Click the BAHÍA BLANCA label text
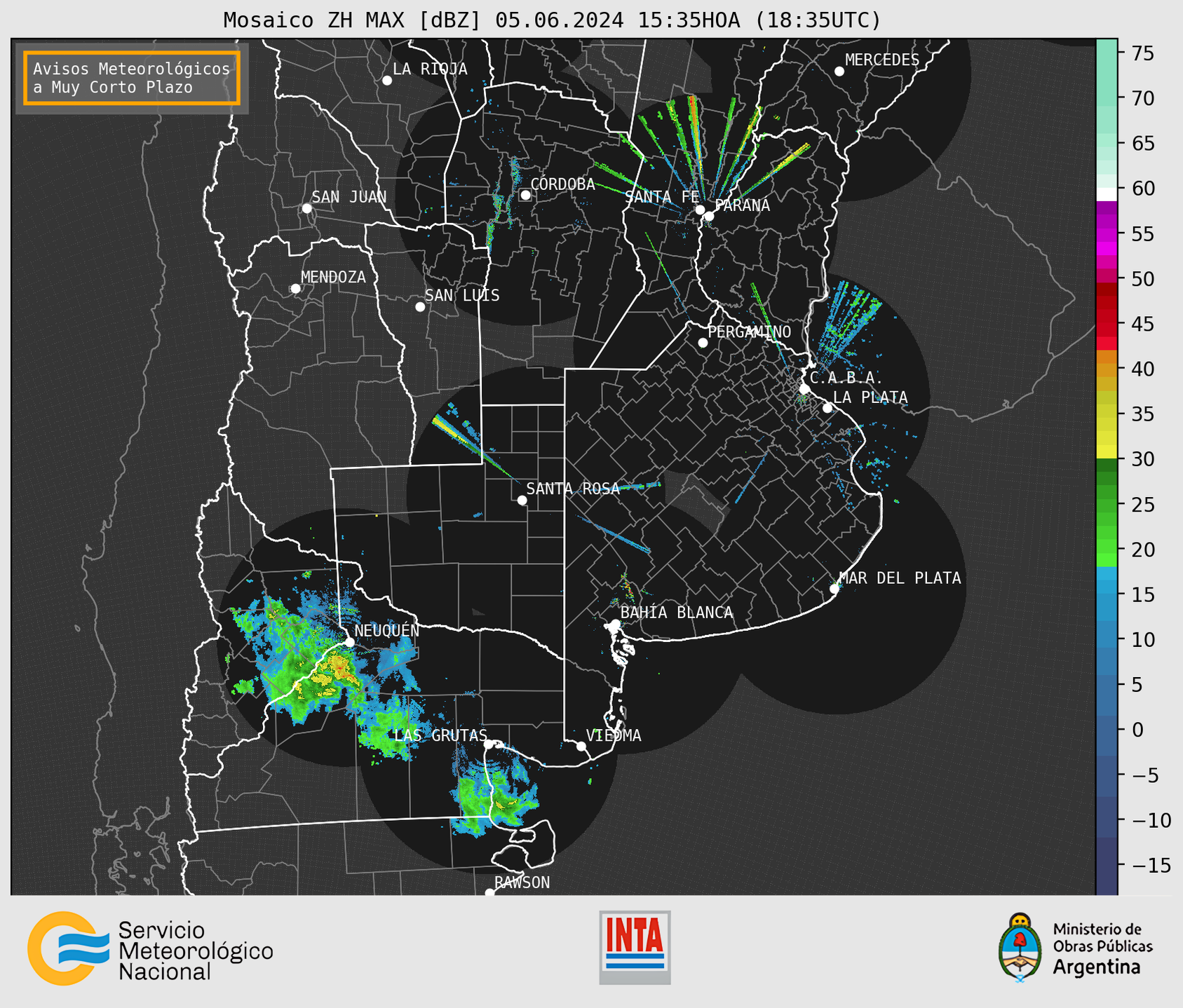Viewport: 1183px width, 1008px height. (x=677, y=613)
